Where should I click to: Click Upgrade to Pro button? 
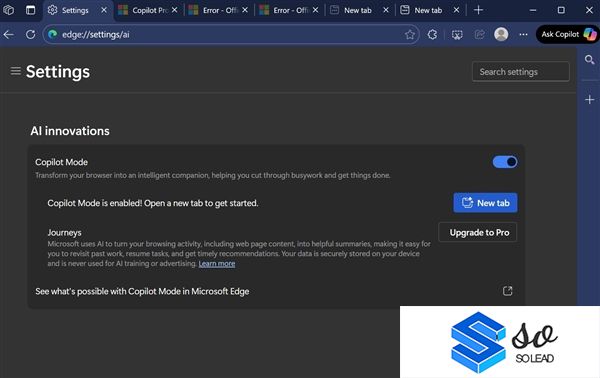point(478,232)
